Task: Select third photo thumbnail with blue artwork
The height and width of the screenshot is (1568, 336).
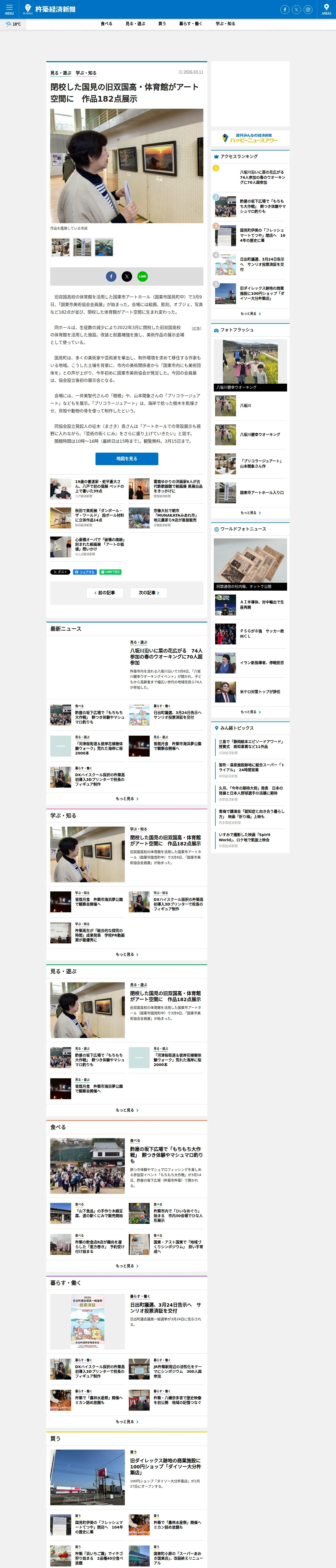Action: coord(104,248)
